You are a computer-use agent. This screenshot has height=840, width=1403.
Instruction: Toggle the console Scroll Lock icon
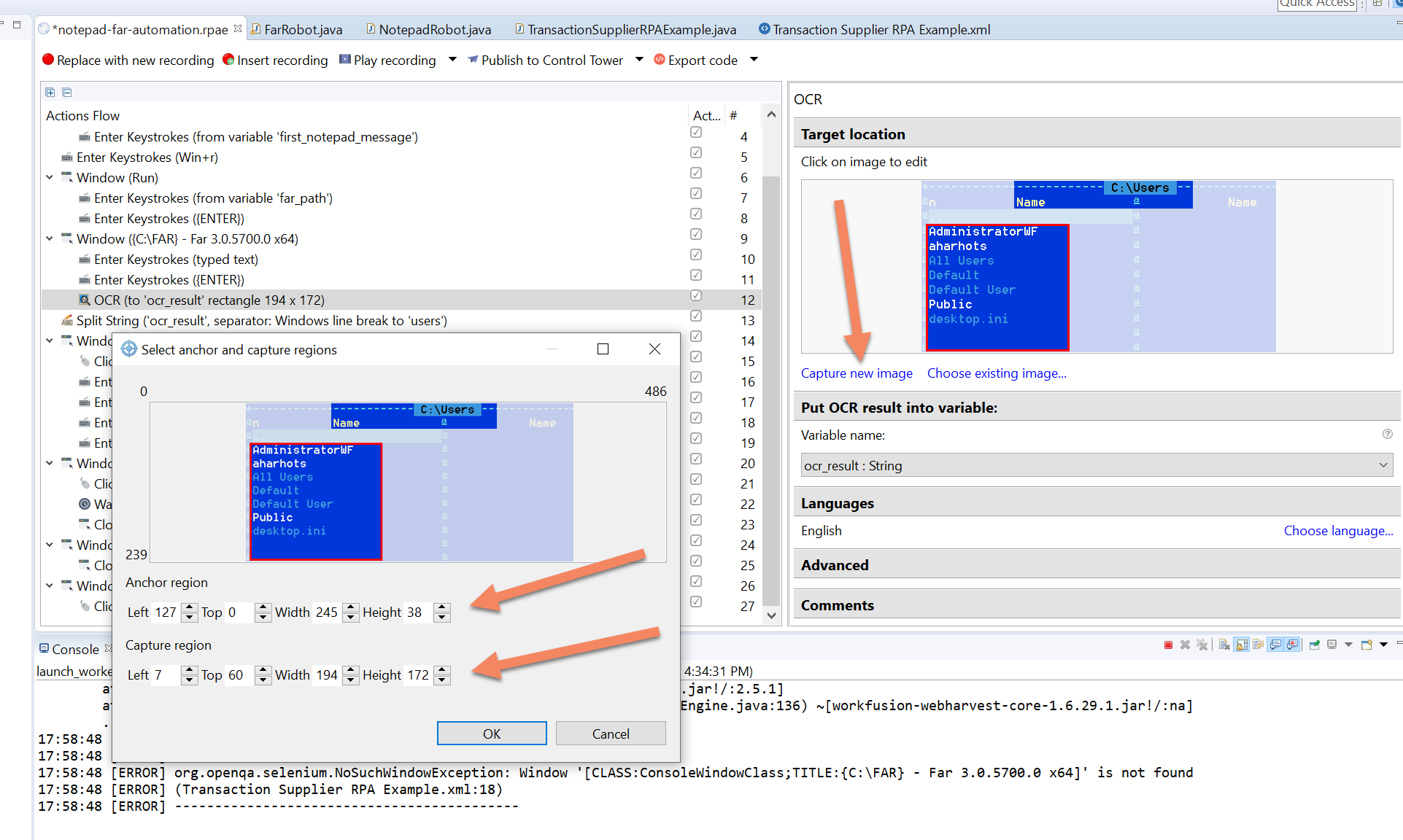[x=1242, y=645]
